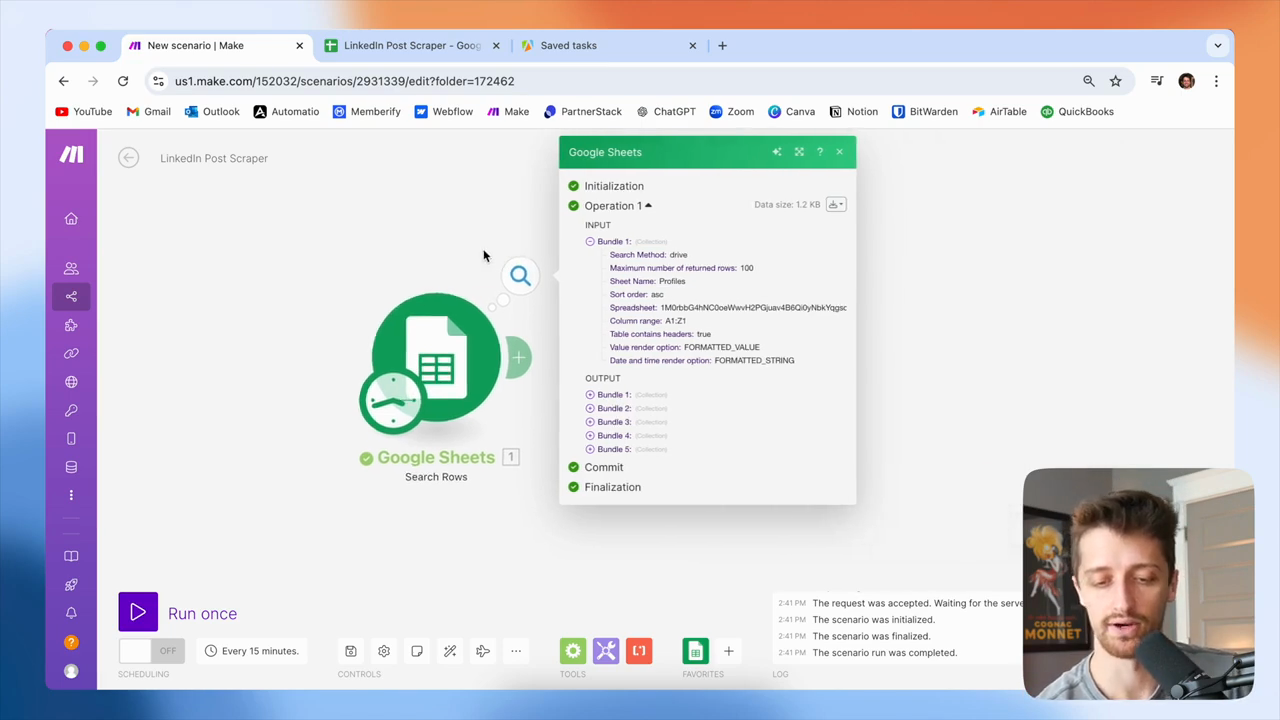This screenshot has height=720, width=1280.
Task: Add a favorite with the plus icon
Action: click(x=729, y=651)
